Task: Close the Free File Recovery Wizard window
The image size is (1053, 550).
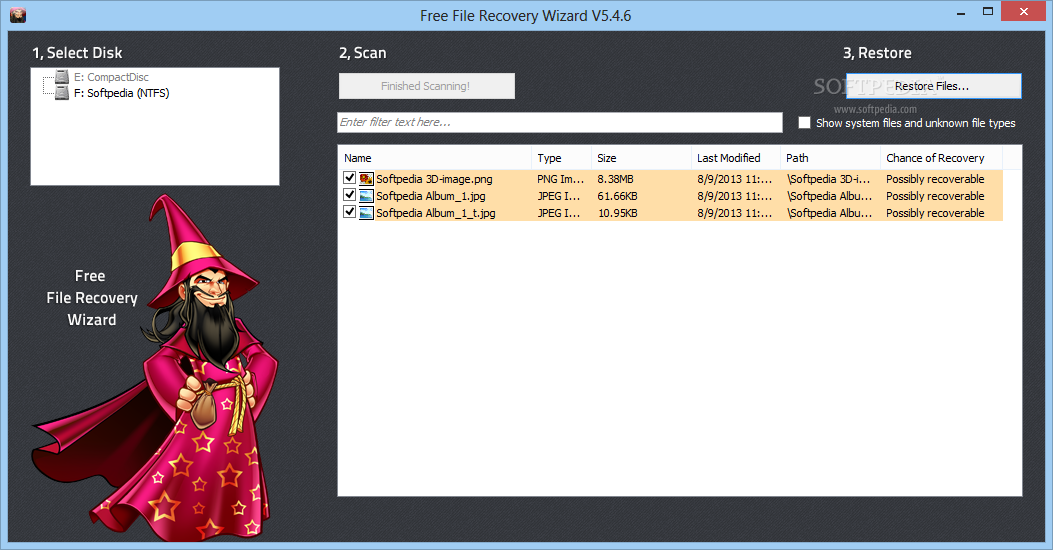Action: click(1023, 11)
